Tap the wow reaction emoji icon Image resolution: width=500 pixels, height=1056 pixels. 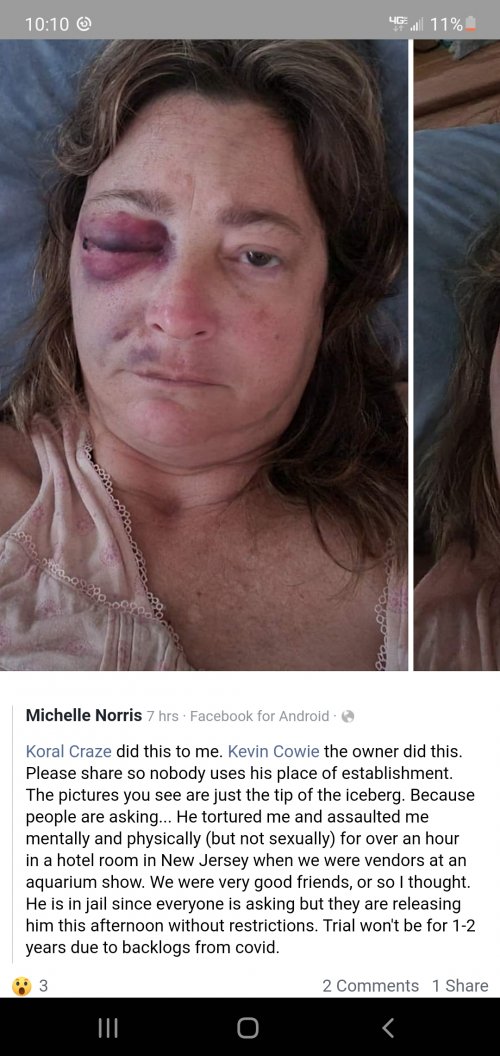click(22, 986)
